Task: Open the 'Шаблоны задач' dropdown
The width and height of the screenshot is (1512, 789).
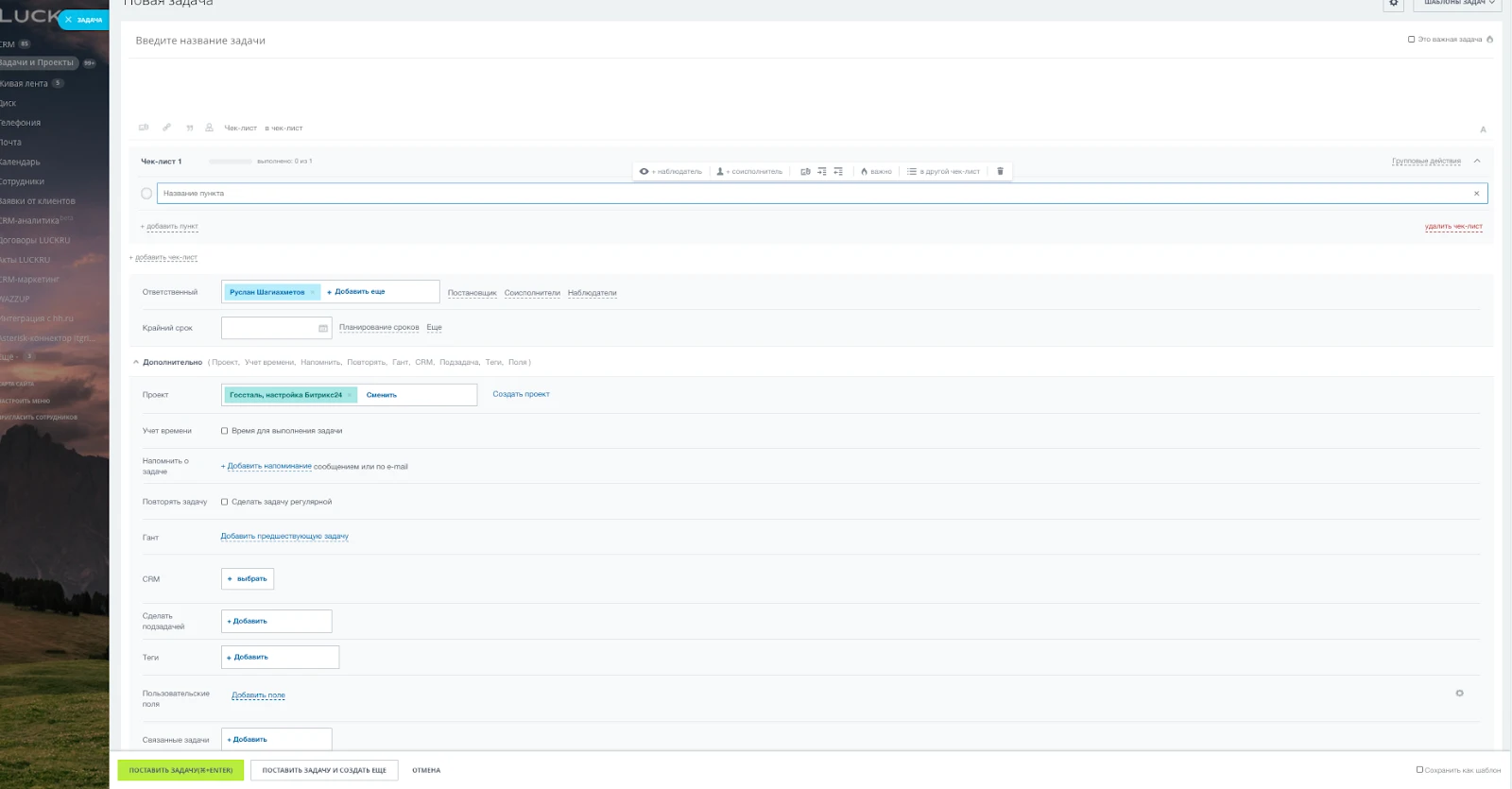Action: point(1459,3)
